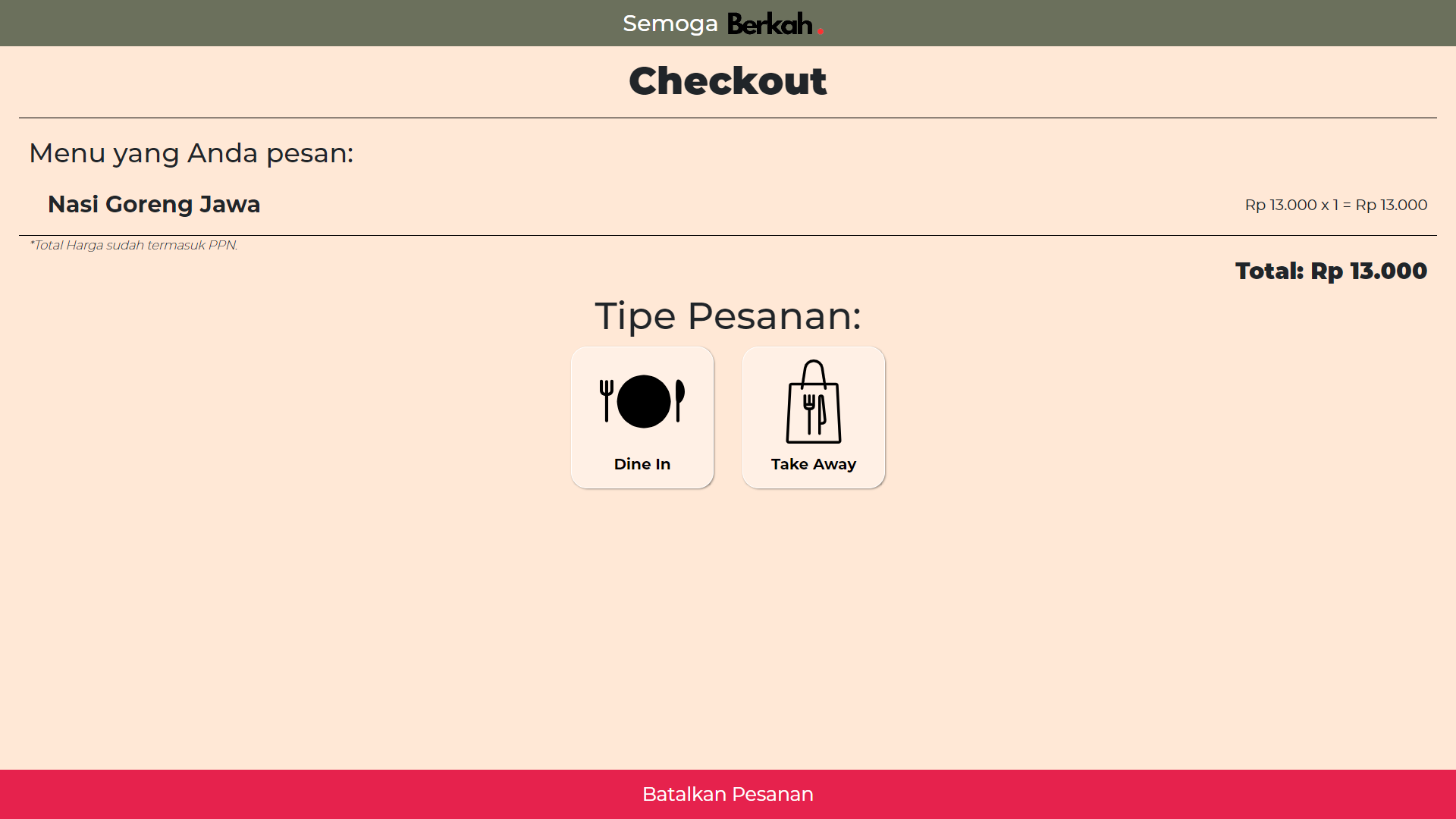Image resolution: width=1456 pixels, height=819 pixels.
Task: Click the black plate circle in Dine In
Action: click(x=644, y=401)
